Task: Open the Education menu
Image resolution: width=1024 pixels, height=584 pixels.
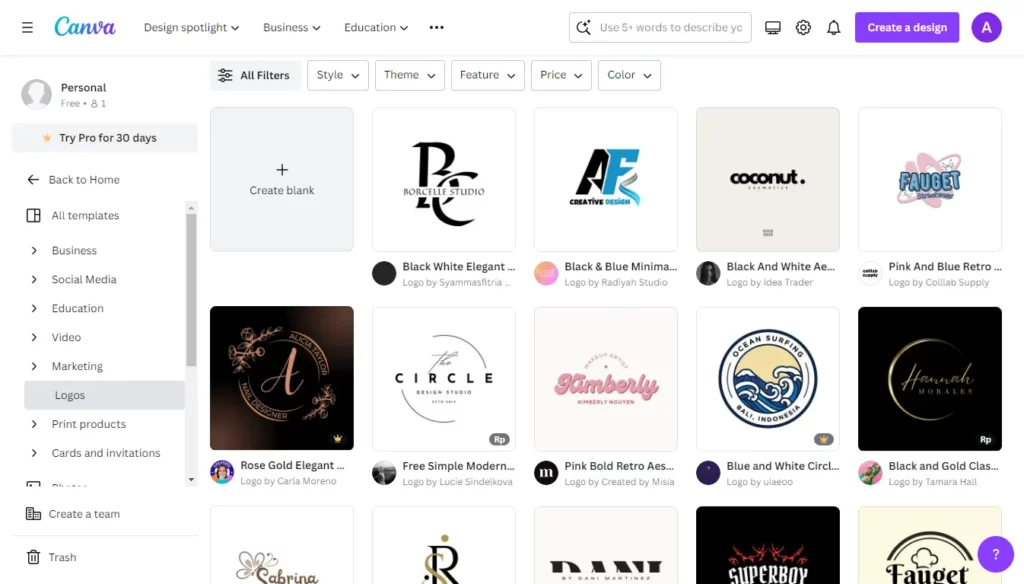Action: click(x=376, y=28)
